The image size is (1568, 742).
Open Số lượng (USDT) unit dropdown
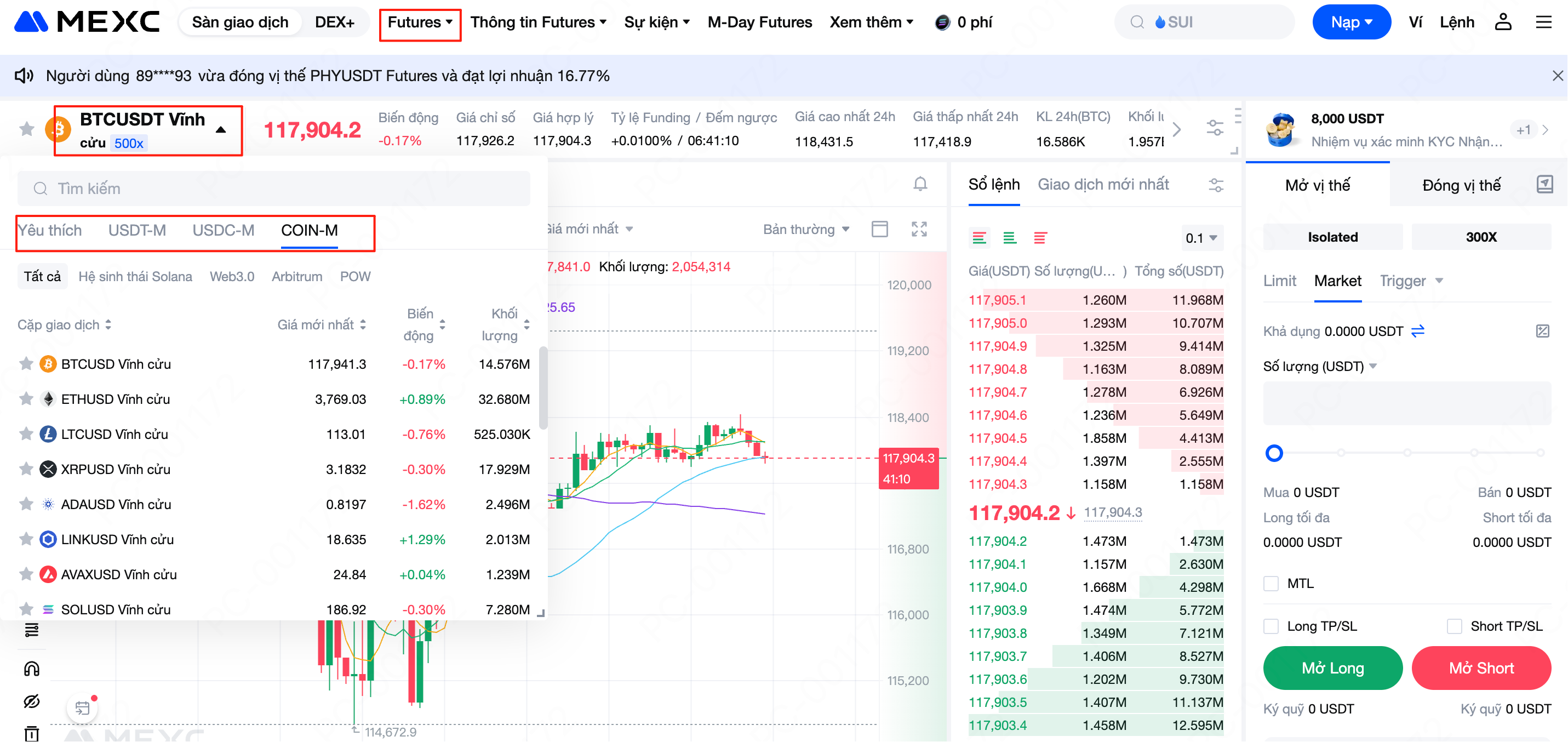(x=1320, y=367)
